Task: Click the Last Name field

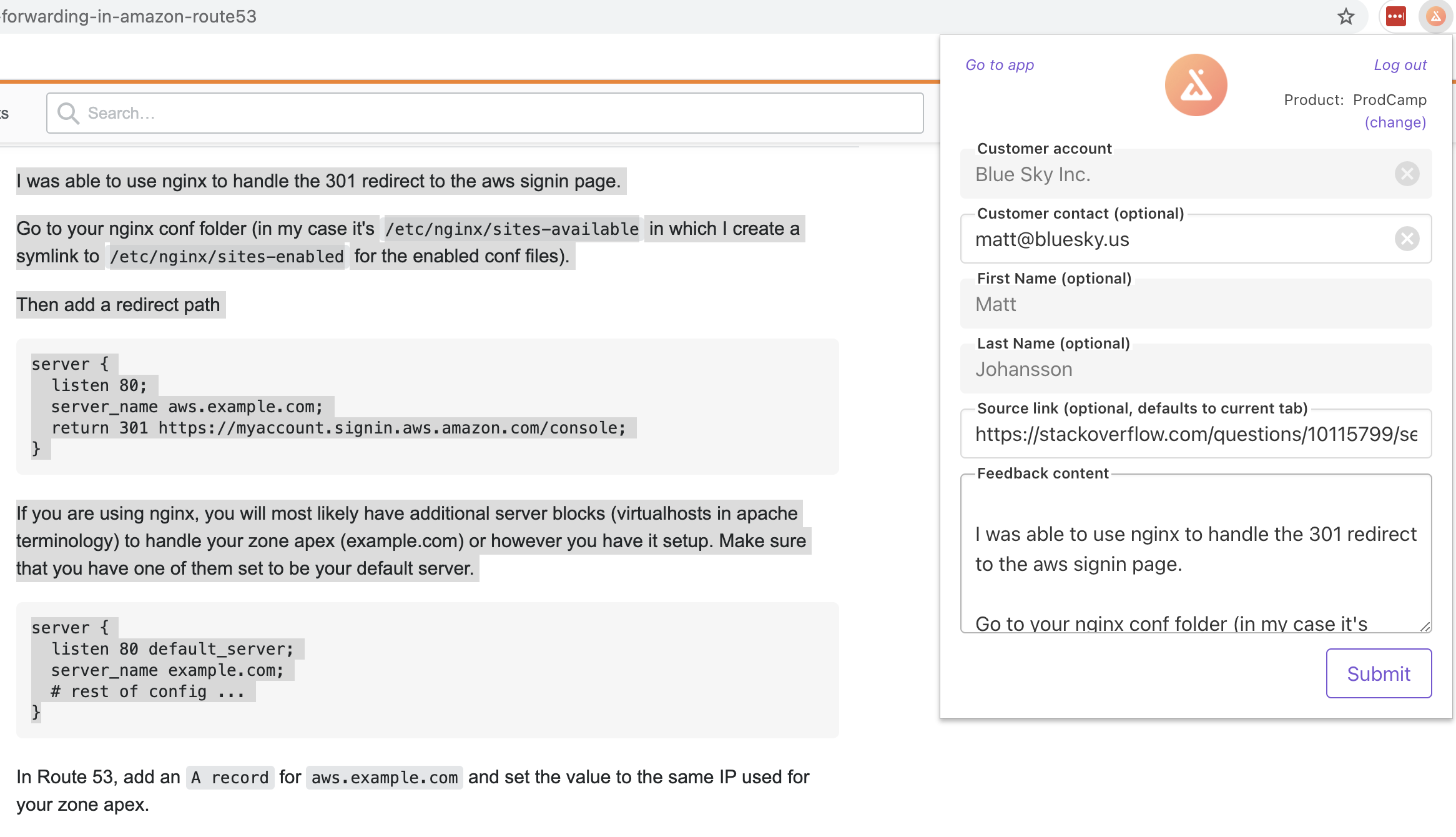Action: pyautogui.click(x=1196, y=369)
